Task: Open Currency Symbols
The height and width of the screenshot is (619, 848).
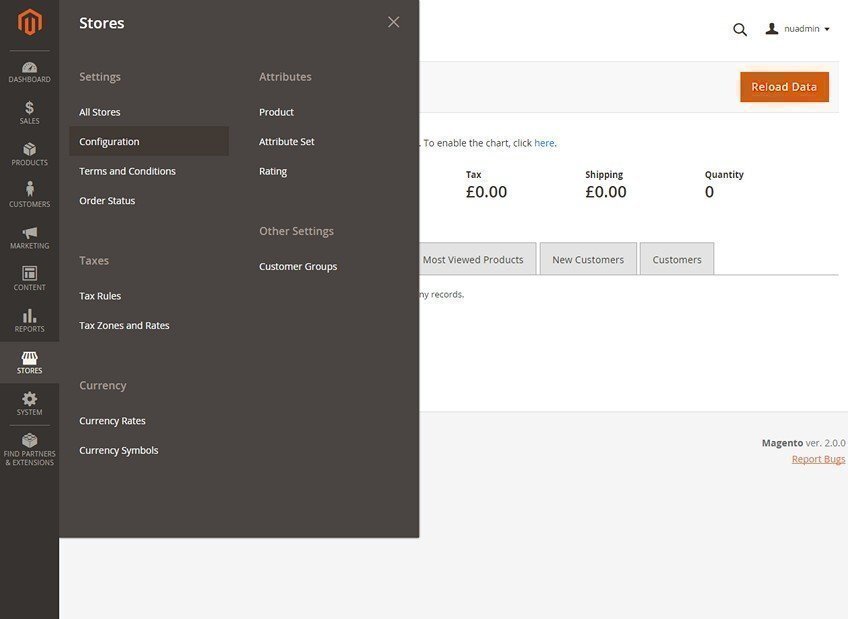Action: click(x=118, y=450)
